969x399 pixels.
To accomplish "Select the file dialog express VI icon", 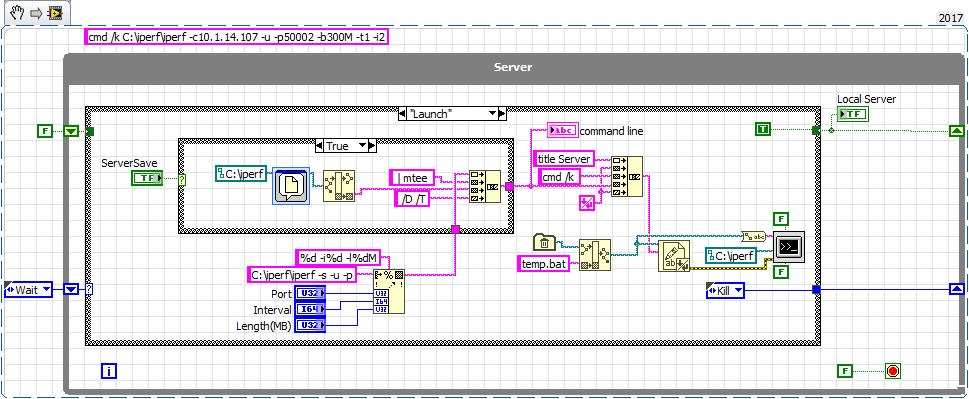I will coord(291,186).
